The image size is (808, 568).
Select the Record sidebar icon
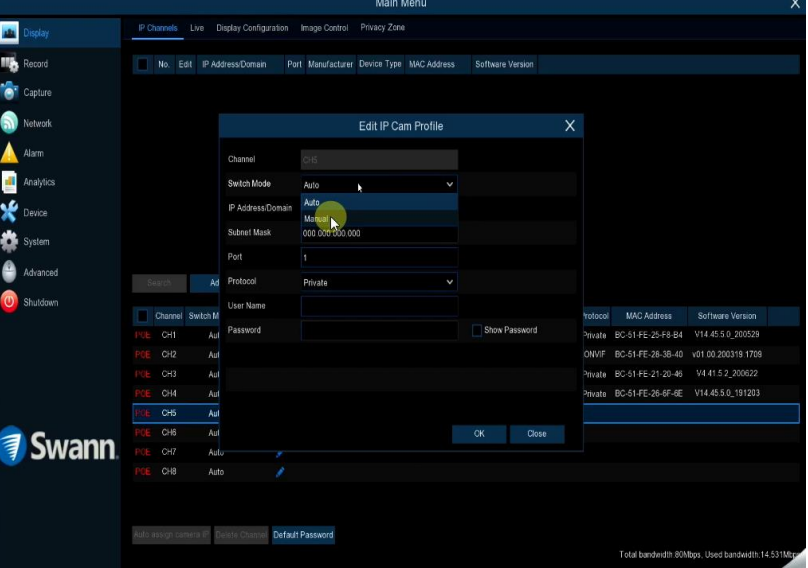(10, 64)
